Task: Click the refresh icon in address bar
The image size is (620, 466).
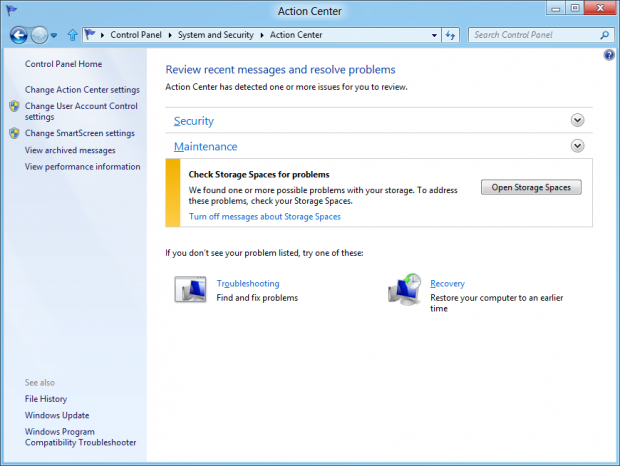Action: pos(450,35)
